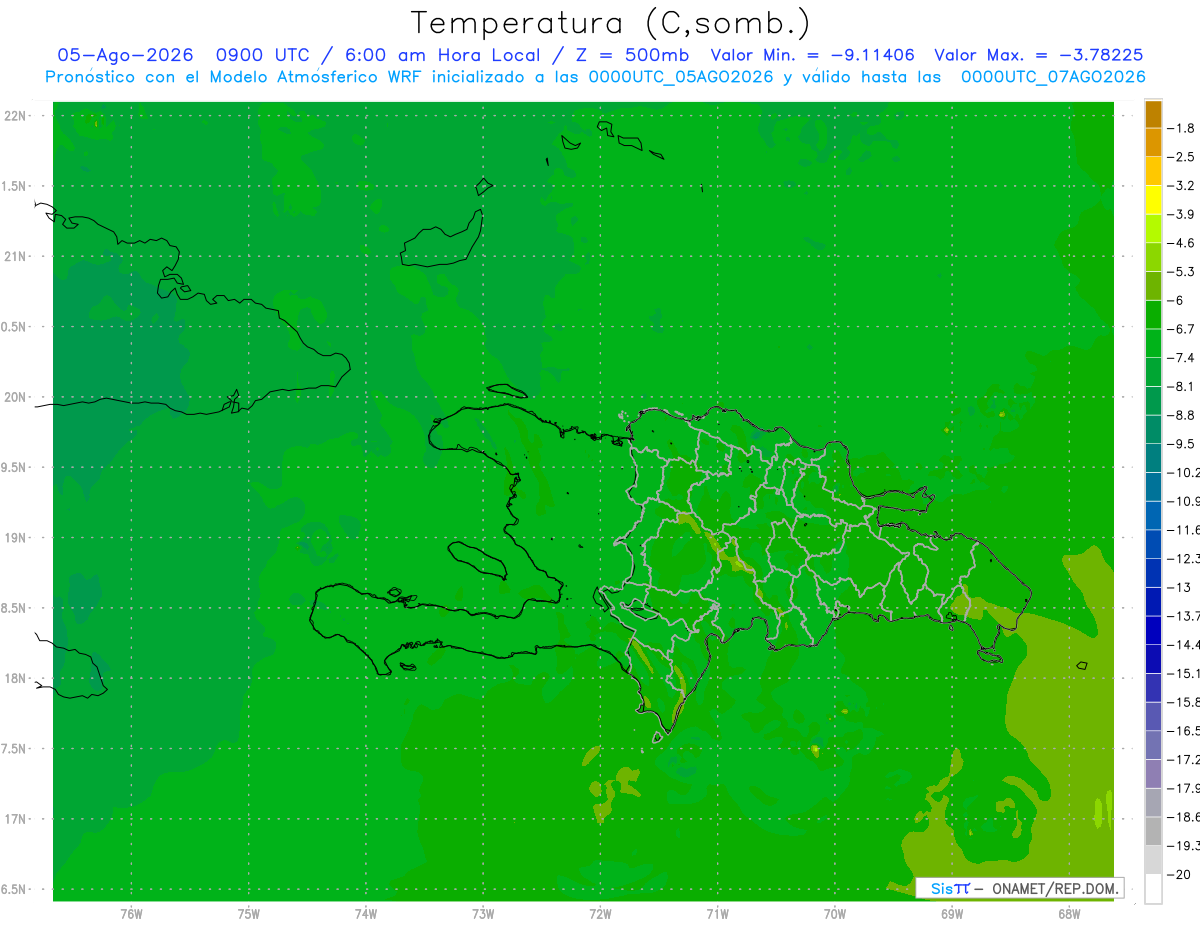Click the "ONAMET/REP.DOM." credit label
1200x927 pixels.
(1055, 888)
